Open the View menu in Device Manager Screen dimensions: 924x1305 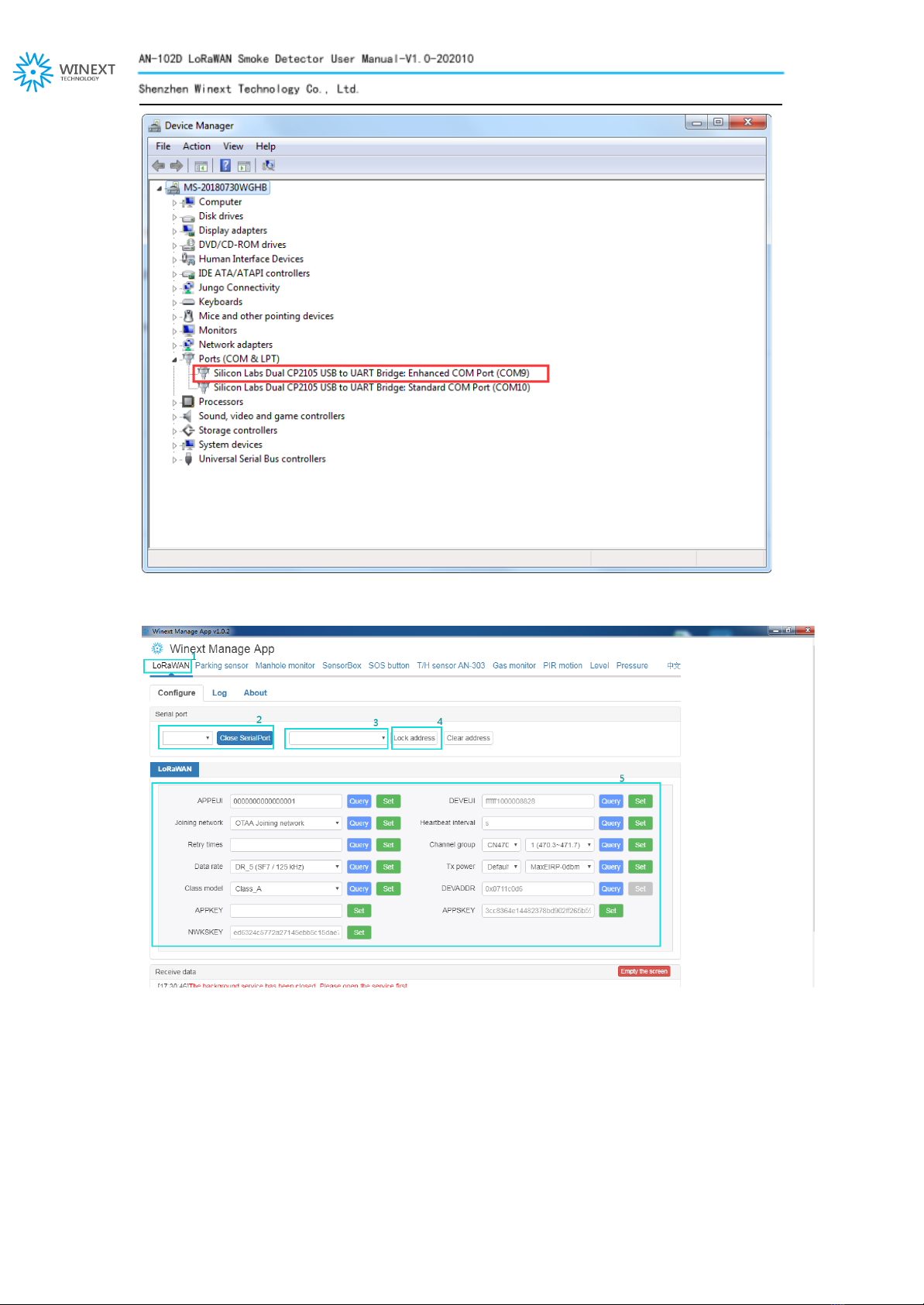tap(233, 146)
